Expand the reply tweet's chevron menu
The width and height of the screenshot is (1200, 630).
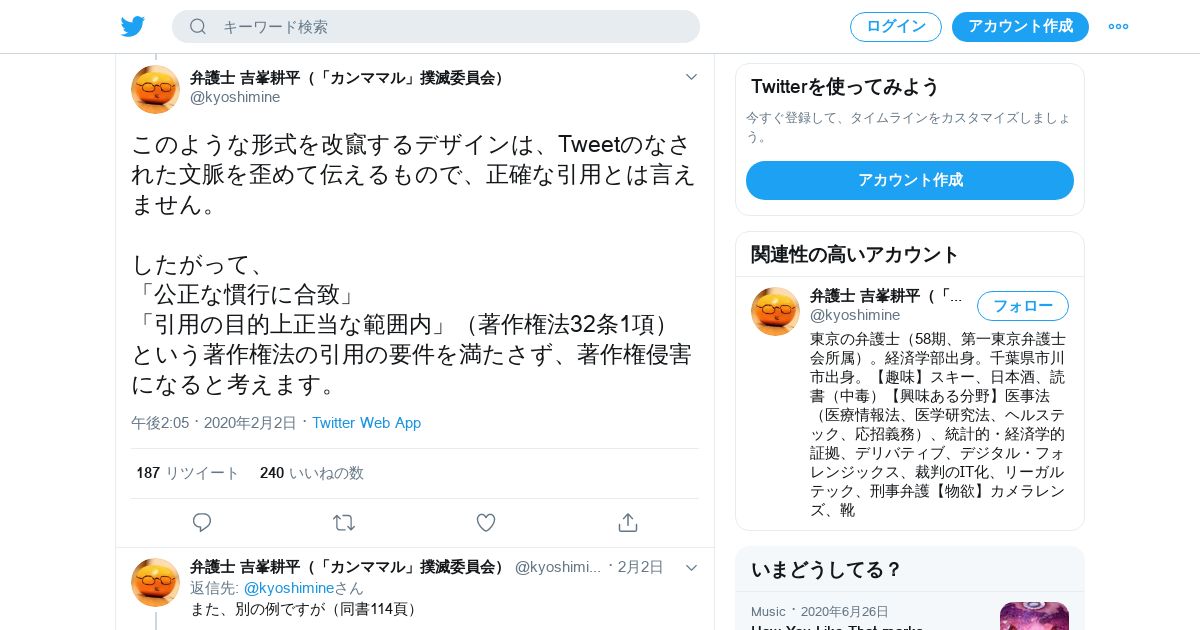point(691,567)
